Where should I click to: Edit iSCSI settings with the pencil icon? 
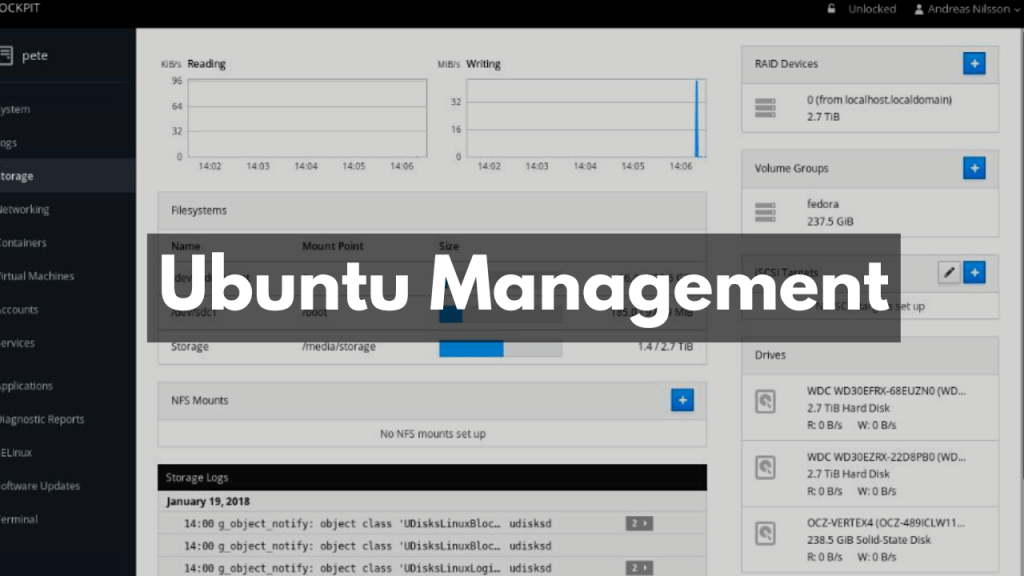pos(949,272)
